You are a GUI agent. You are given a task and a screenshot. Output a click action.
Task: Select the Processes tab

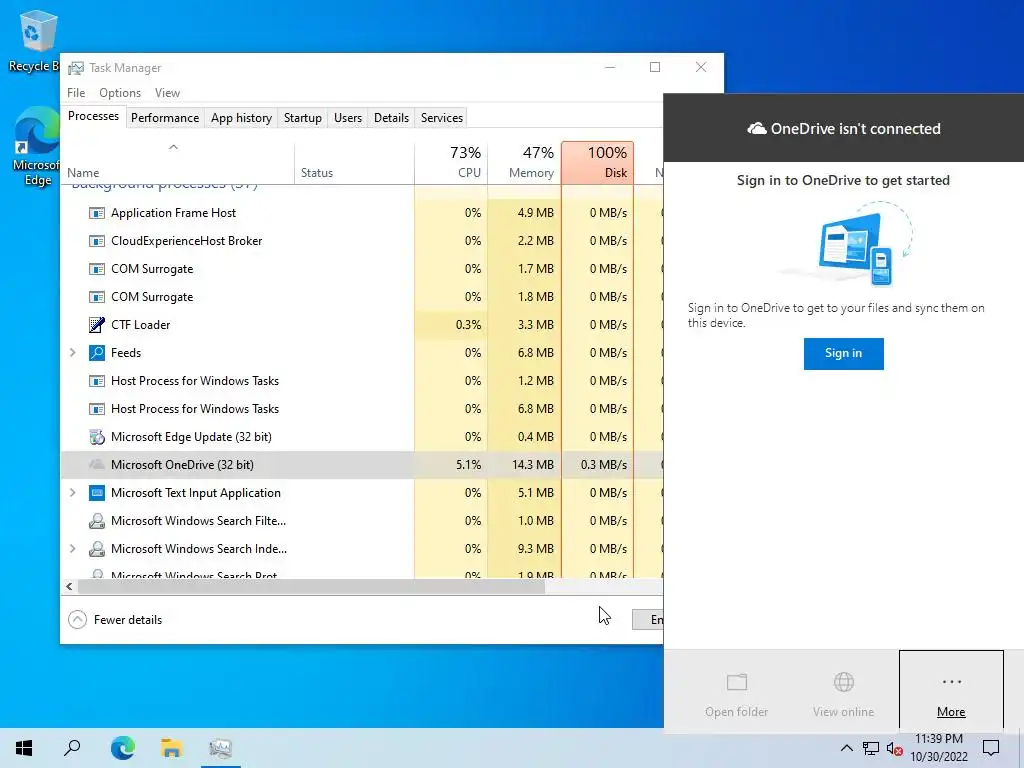coord(93,116)
